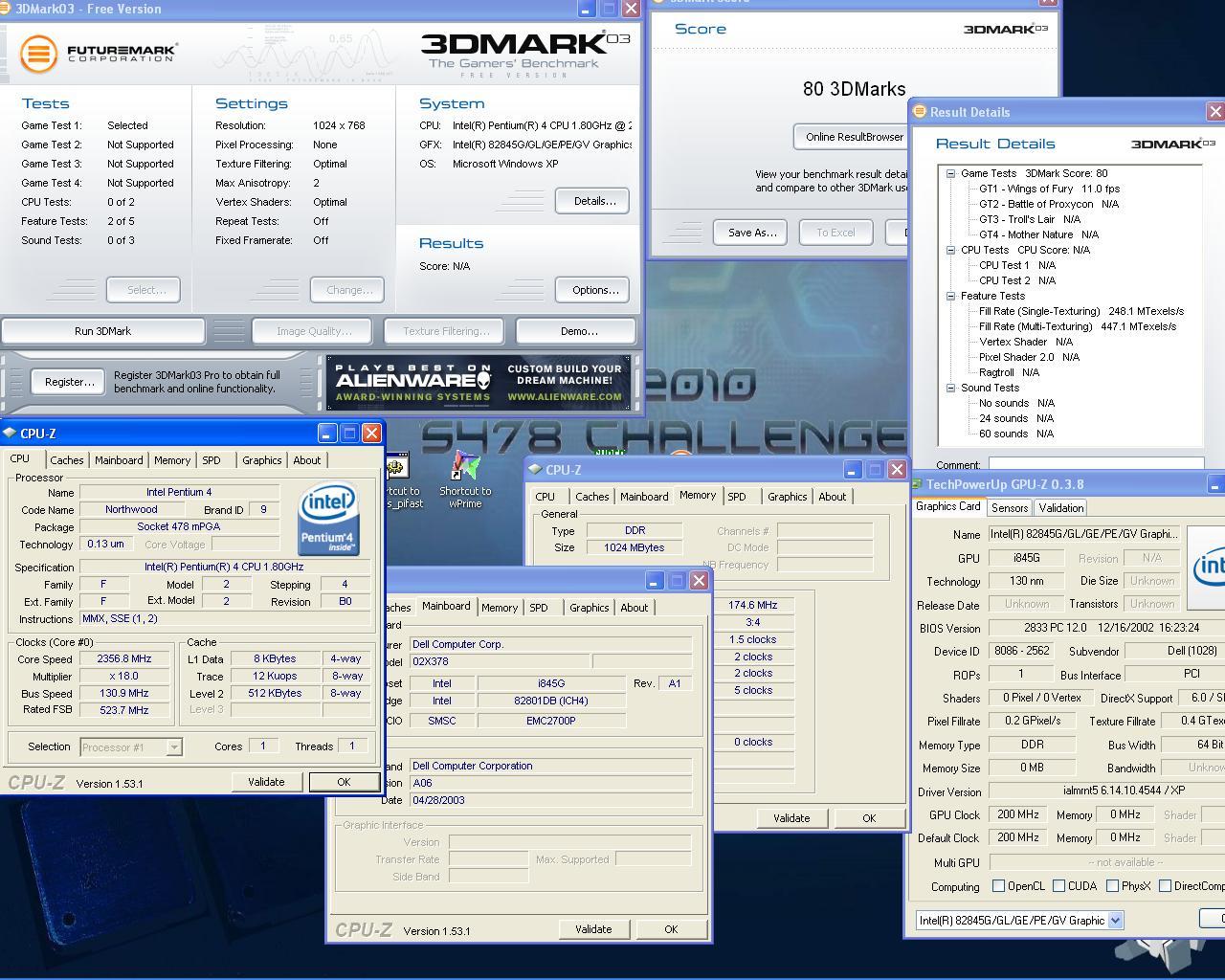Image resolution: width=1225 pixels, height=980 pixels.
Task: Click the Result Details title icon
Action: coord(920,112)
